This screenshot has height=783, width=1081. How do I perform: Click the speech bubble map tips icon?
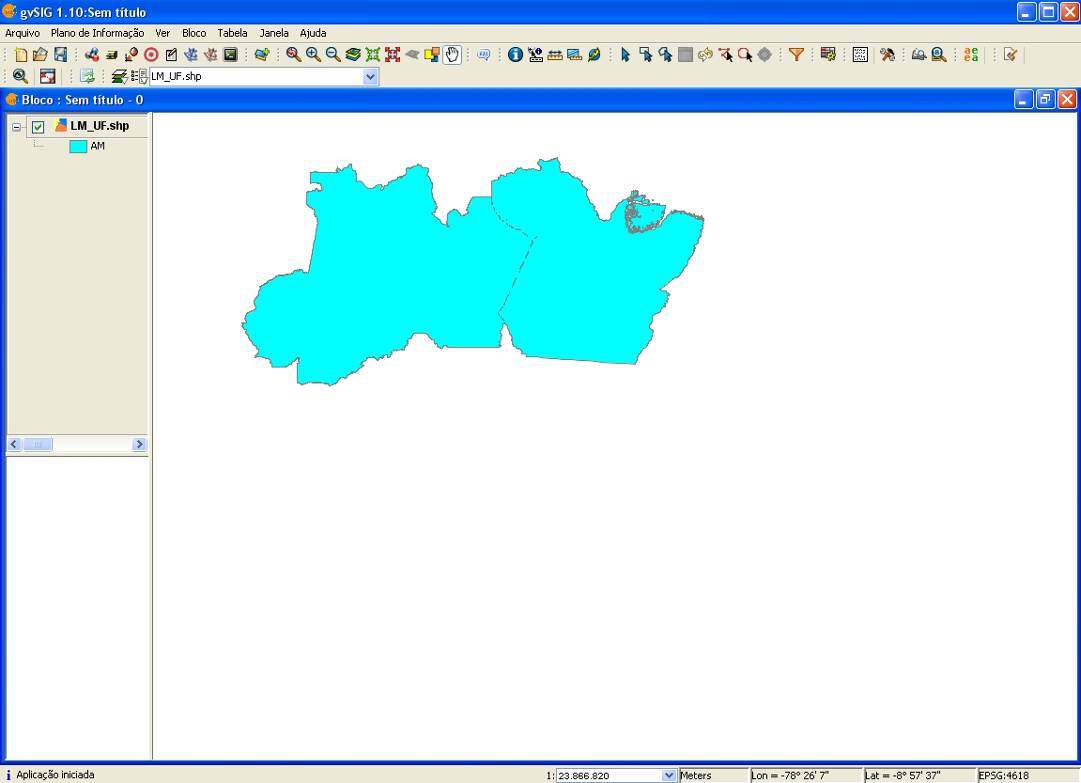click(x=484, y=54)
